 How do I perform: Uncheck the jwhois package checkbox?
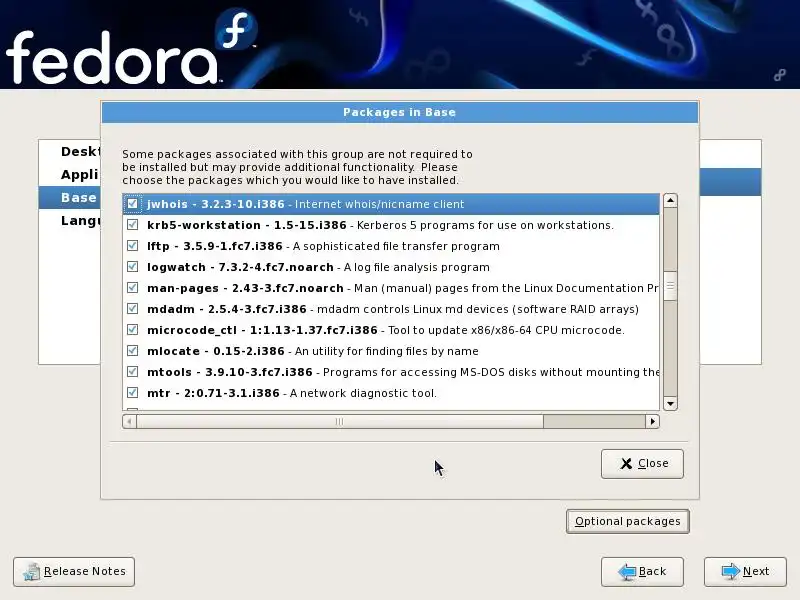click(x=133, y=204)
